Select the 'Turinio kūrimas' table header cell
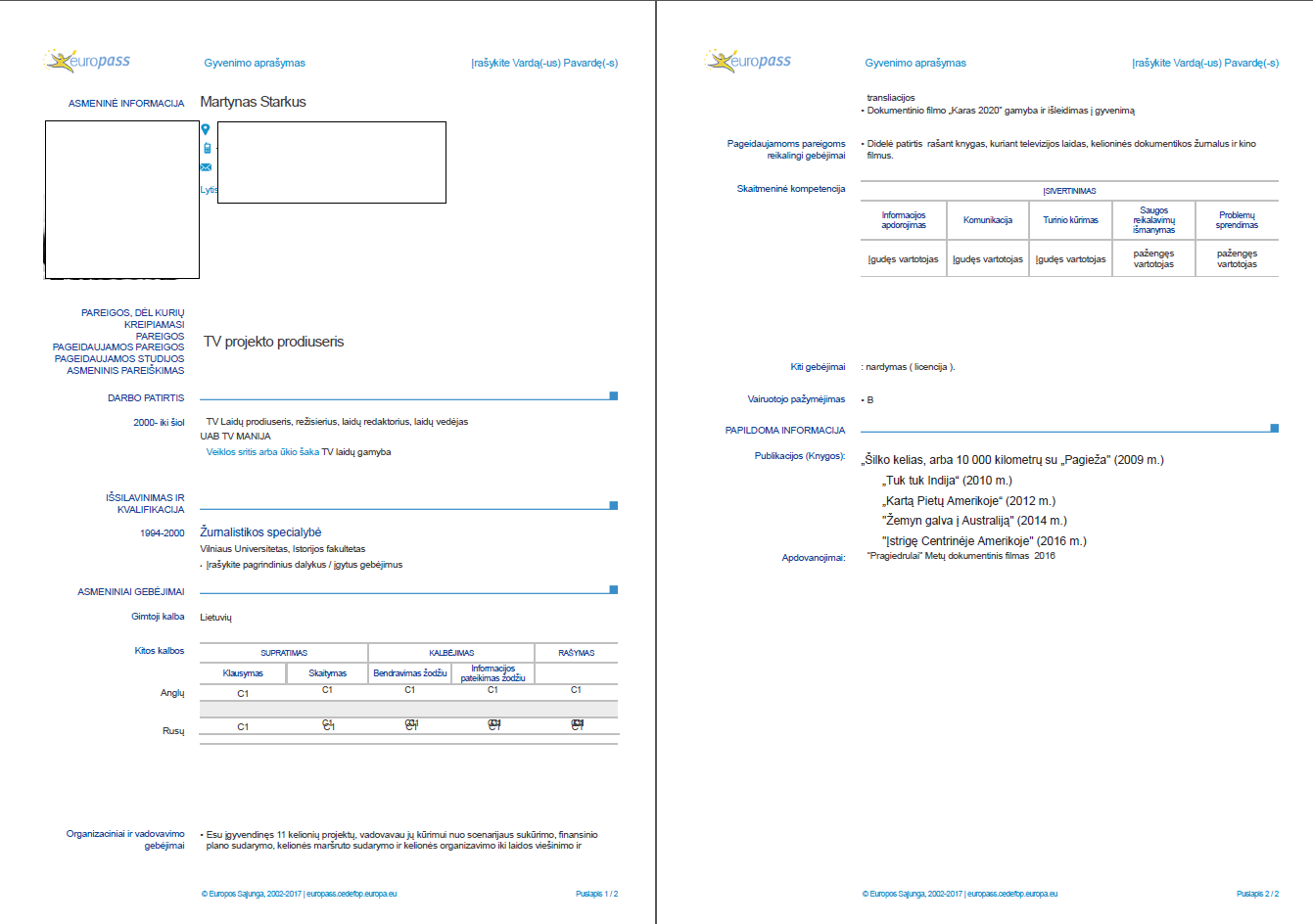1313x924 pixels. point(1070,220)
